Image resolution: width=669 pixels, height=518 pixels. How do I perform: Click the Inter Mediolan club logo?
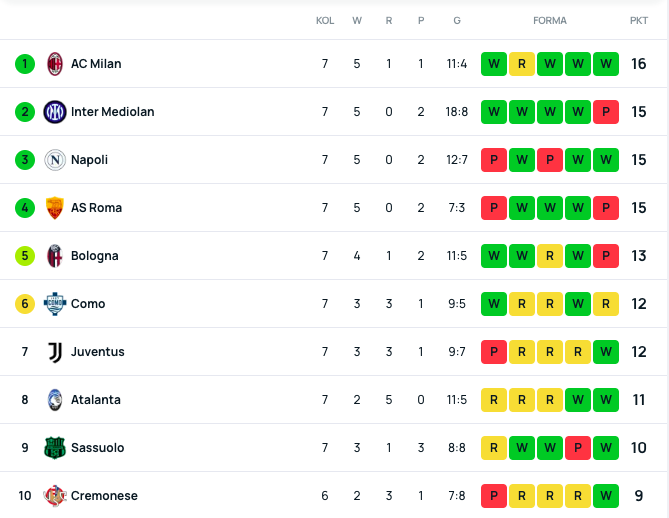[55, 112]
